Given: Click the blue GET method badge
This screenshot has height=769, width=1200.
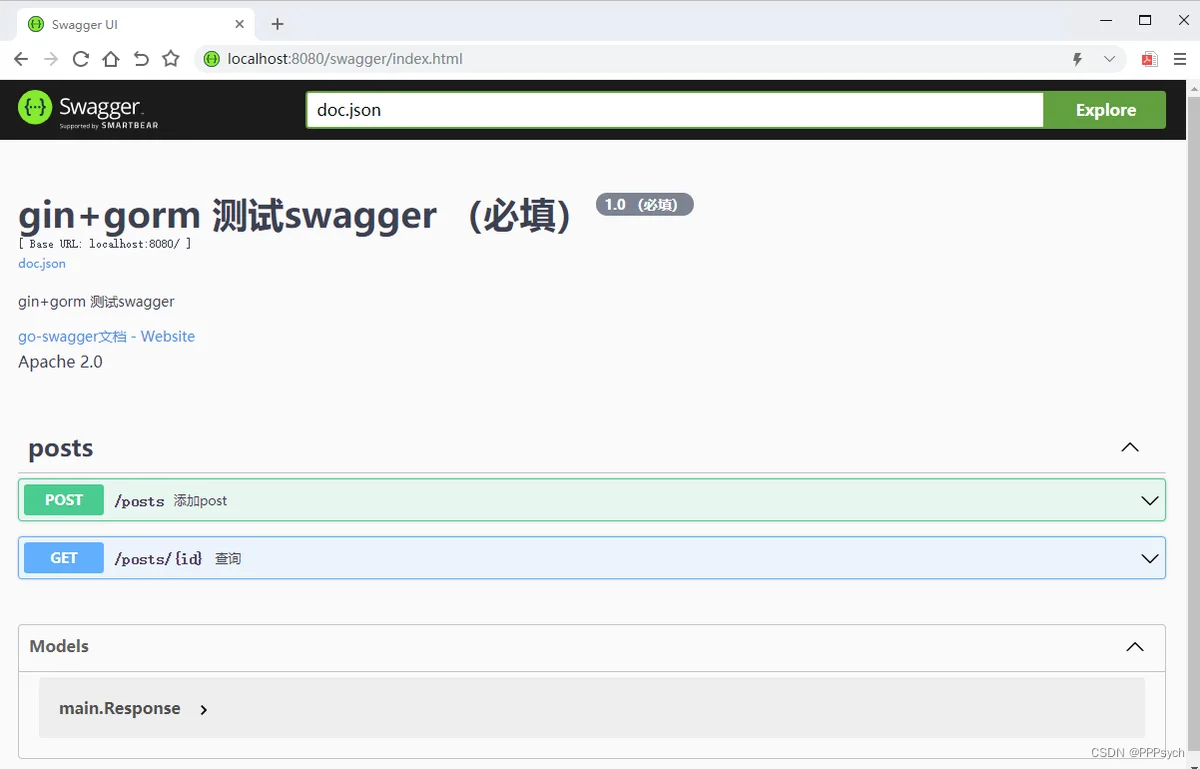Looking at the screenshot, I should [x=64, y=558].
